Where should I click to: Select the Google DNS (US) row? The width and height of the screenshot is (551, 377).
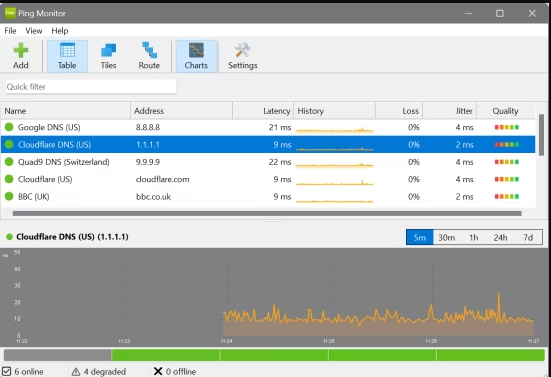[x=268, y=127]
